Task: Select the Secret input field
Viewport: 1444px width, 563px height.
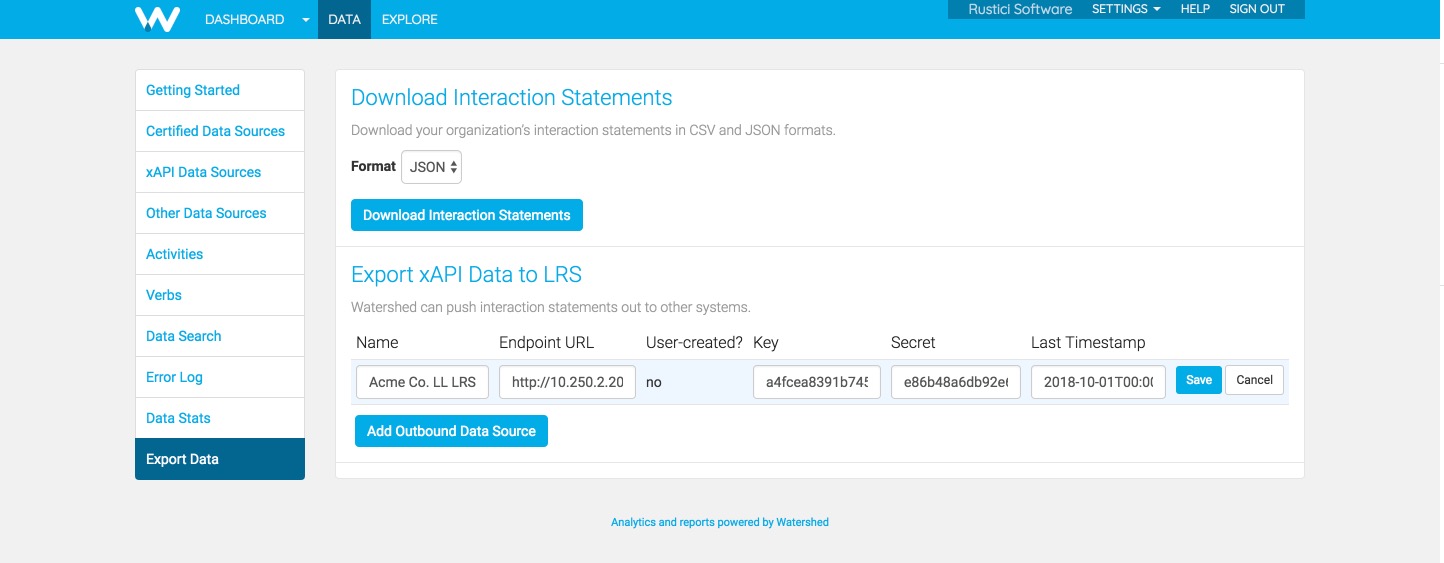Action: click(x=955, y=382)
